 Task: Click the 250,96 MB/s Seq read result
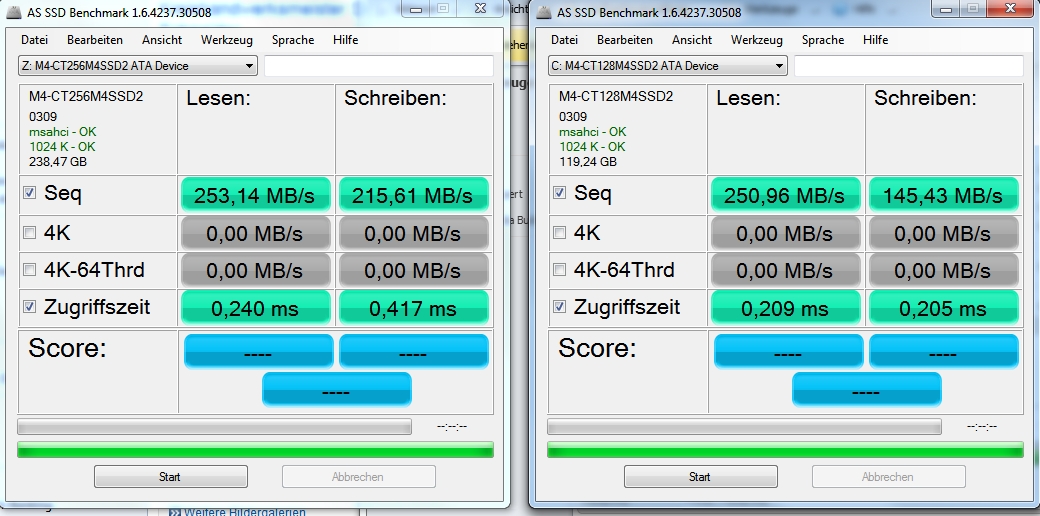click(785, 195)
